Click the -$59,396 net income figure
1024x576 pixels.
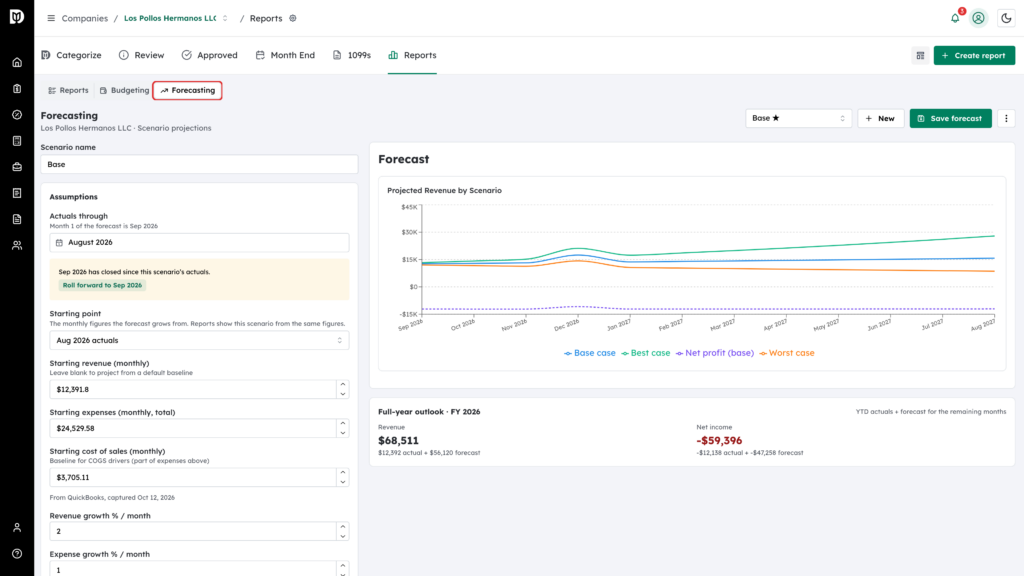pos(719,441)
